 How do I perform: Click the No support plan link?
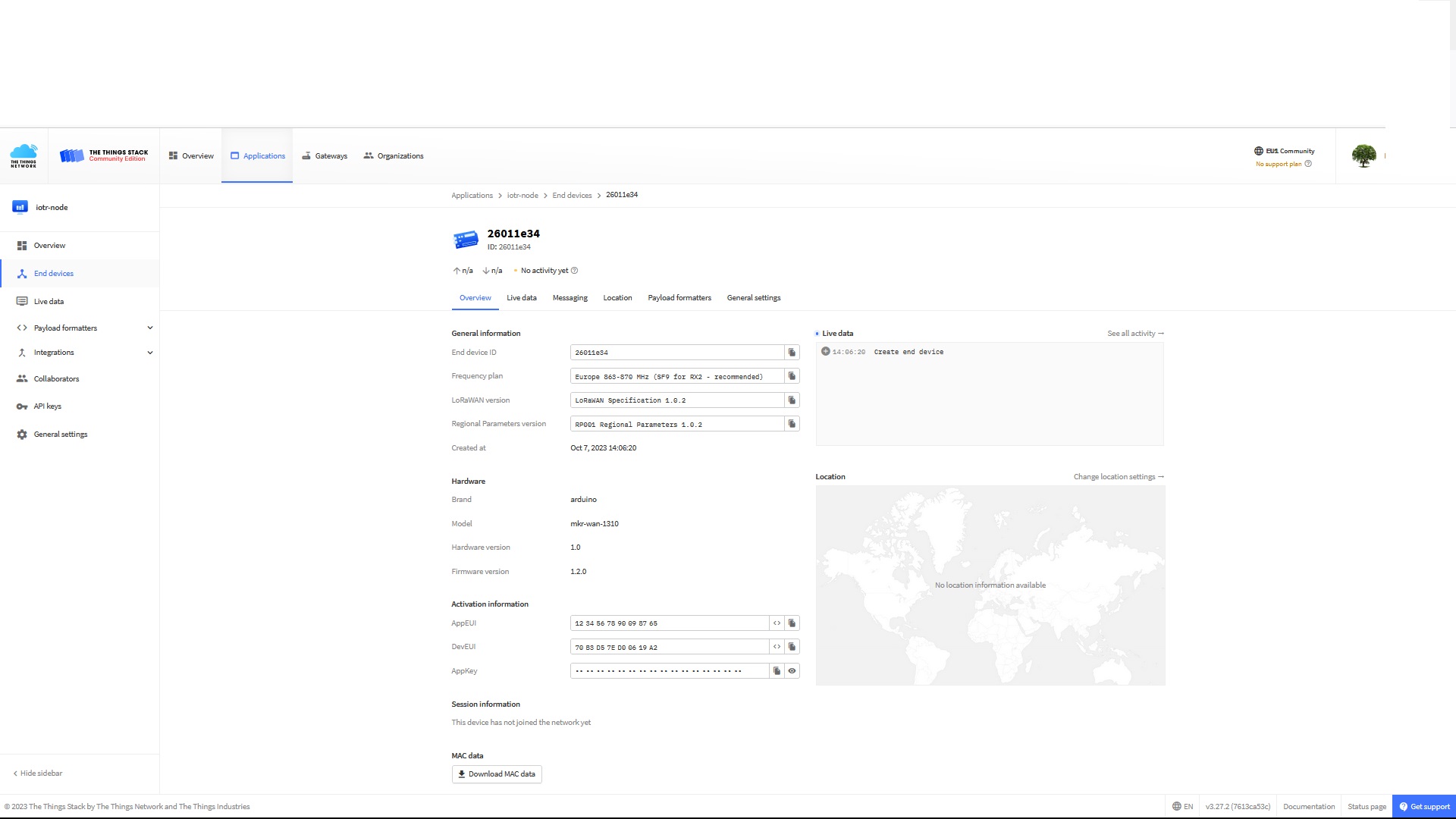tap(1279, 164)
